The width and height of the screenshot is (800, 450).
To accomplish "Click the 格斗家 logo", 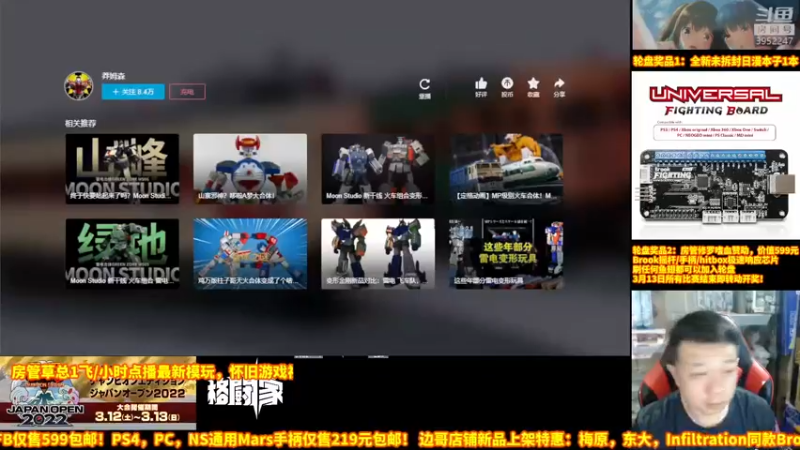I will point(245,394).
